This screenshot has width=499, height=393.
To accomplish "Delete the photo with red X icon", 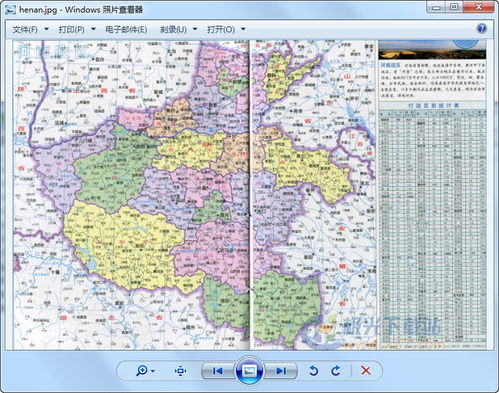I will [x=366, y=370].
